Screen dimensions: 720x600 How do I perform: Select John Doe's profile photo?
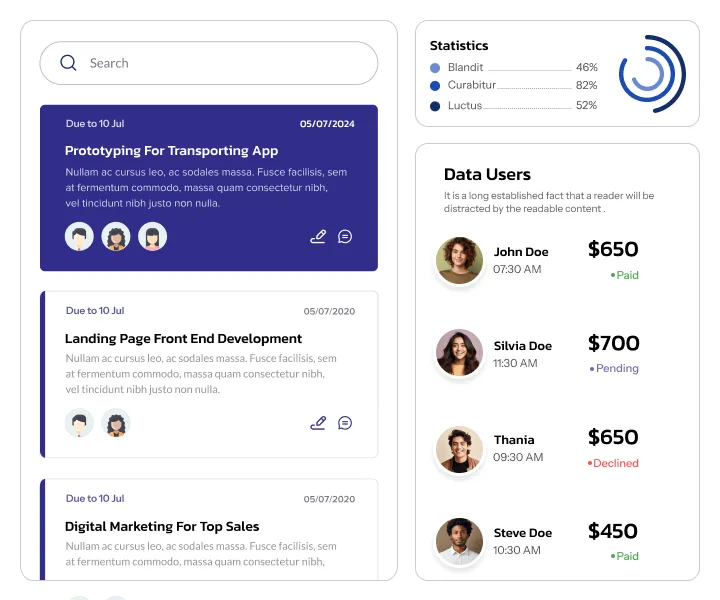(x=459, y=260)
